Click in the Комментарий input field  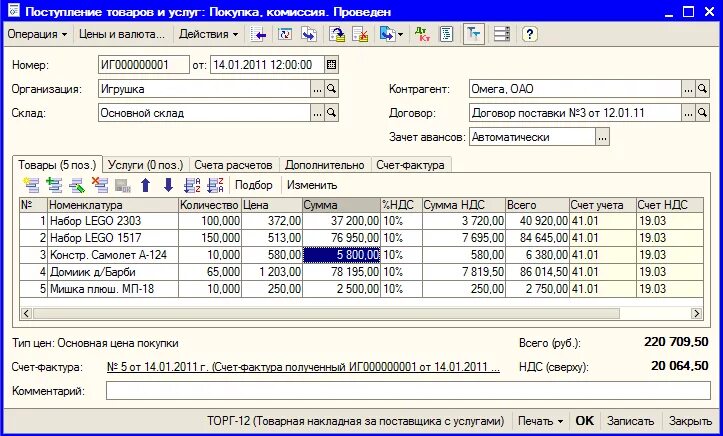pos(408,391)
